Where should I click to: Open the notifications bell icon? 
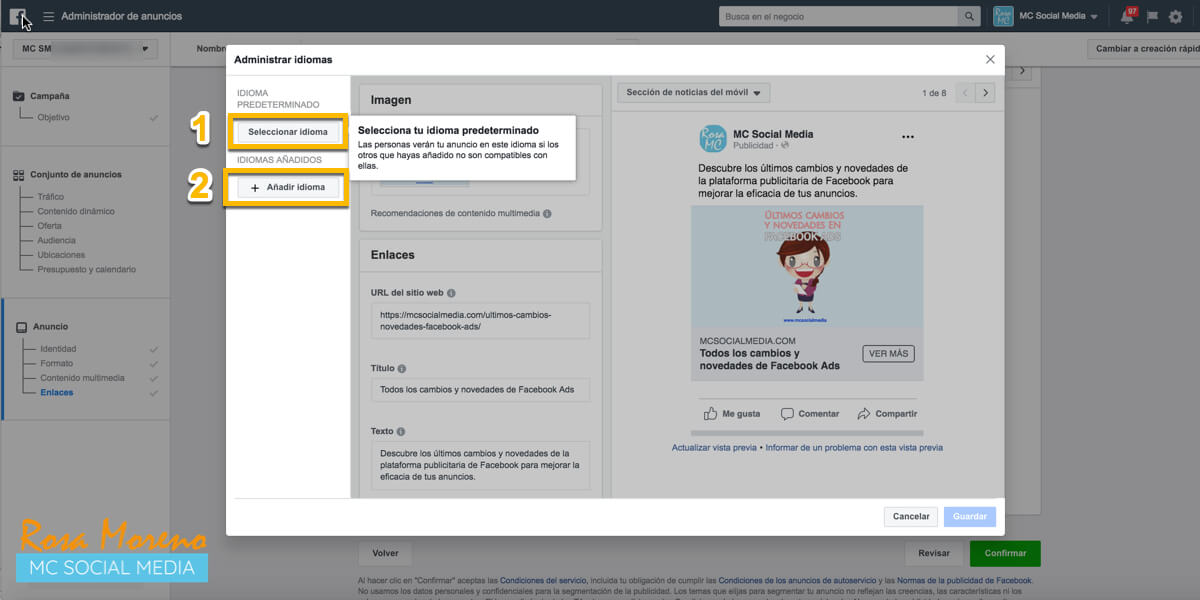pos(1127,17)
